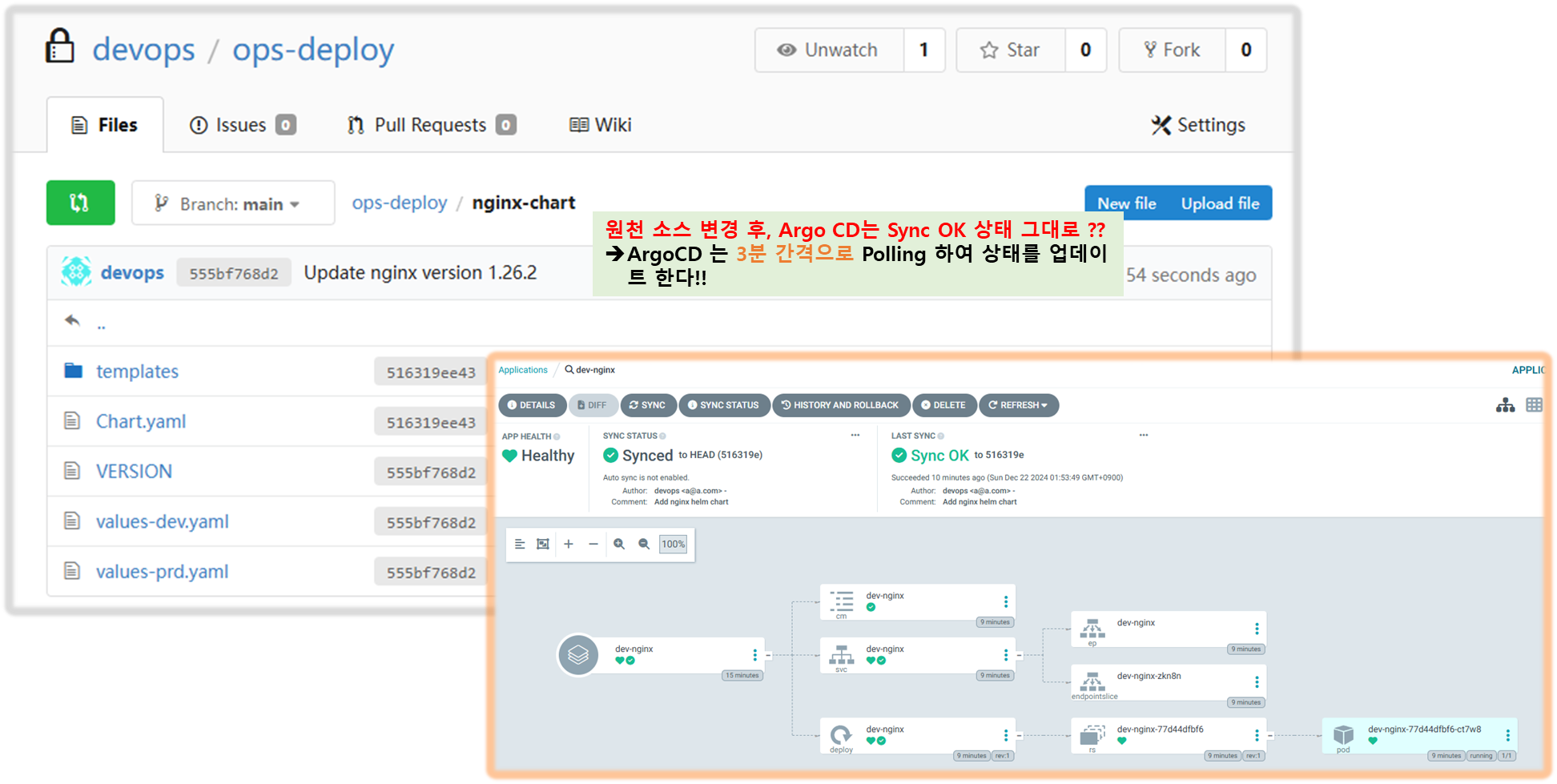Go to the Wiki tab

(x=601, y=125)
